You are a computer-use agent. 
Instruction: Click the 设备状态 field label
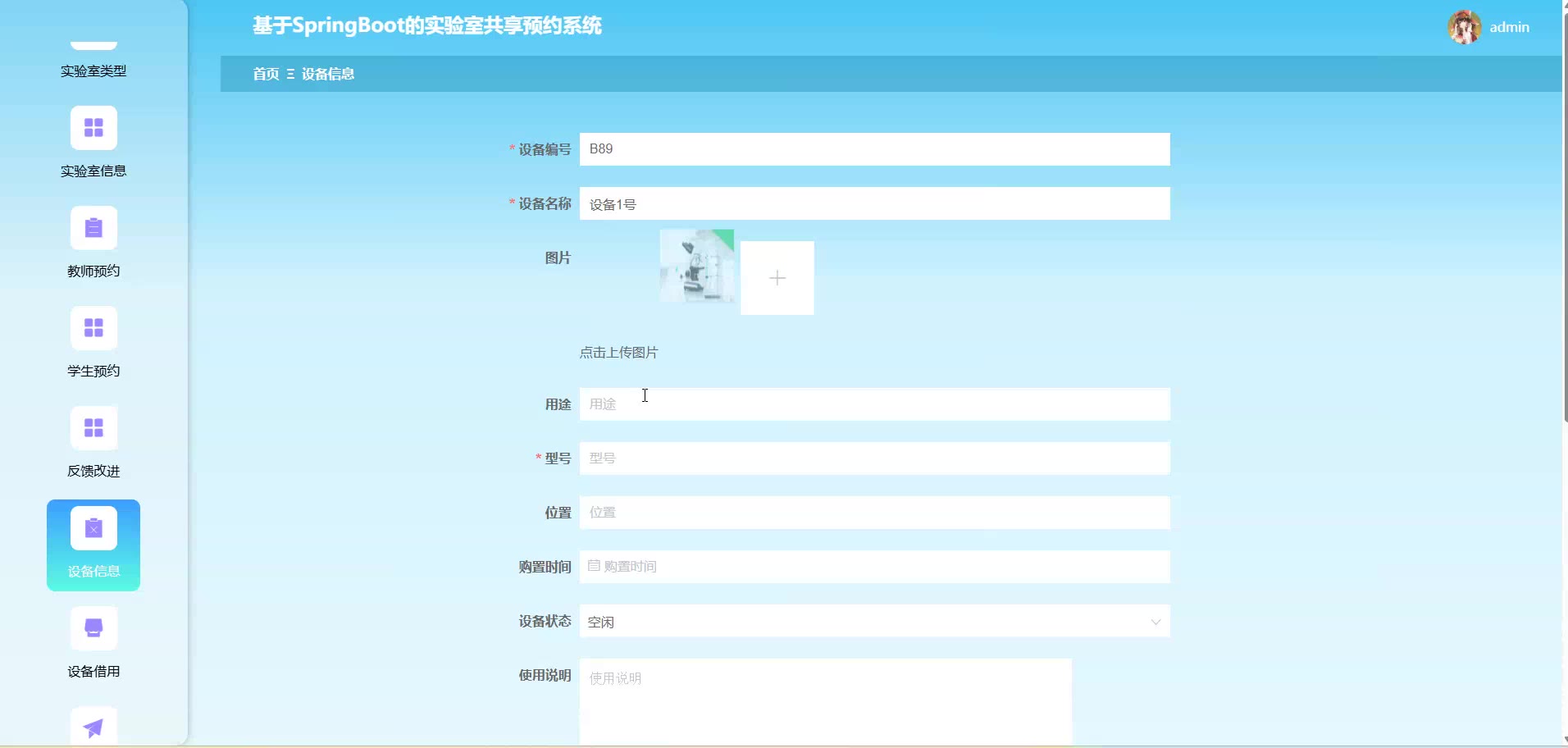[x=545, y=621]
